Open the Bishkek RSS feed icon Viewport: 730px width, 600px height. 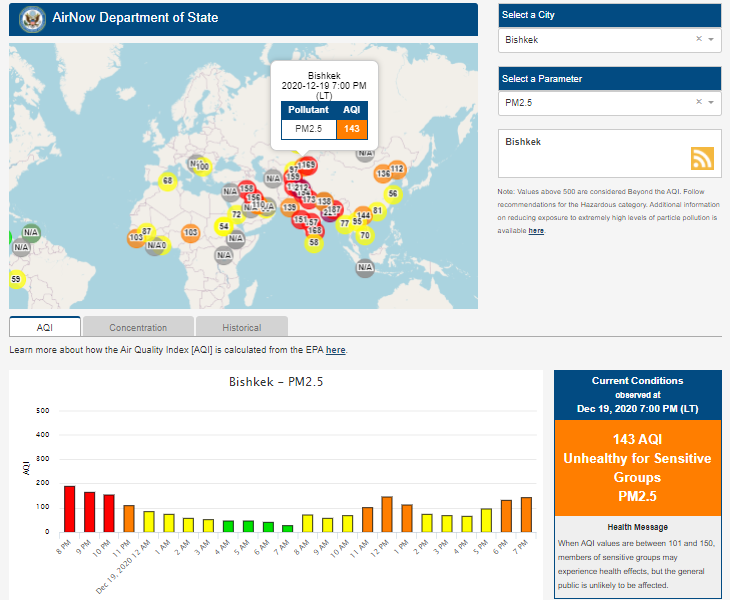click(x=702, y=158)
